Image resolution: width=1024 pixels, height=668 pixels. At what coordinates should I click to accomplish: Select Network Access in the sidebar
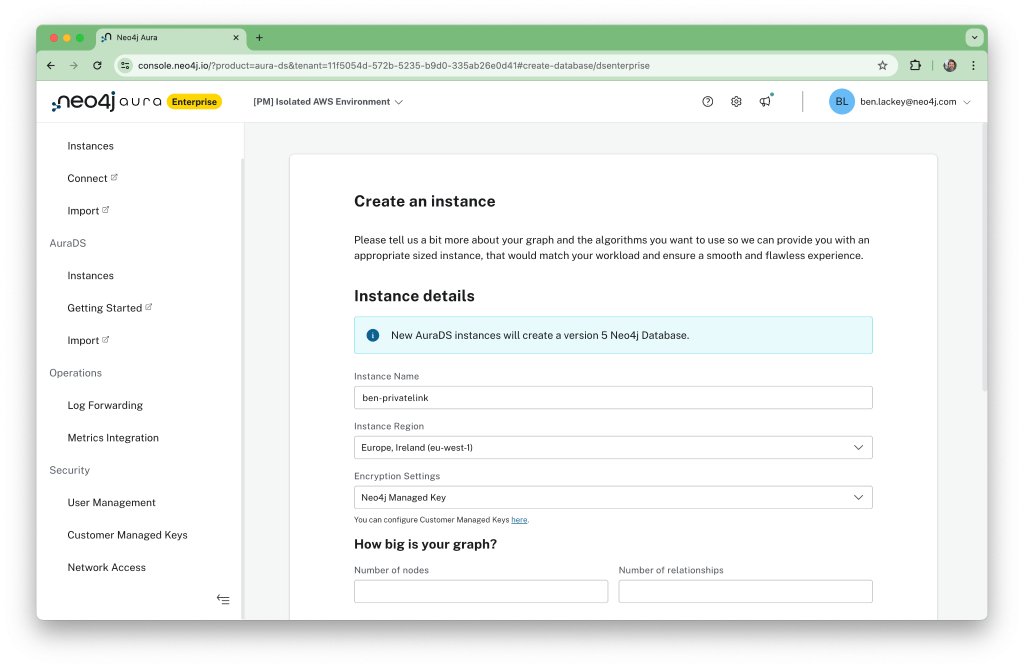(106, 567)
